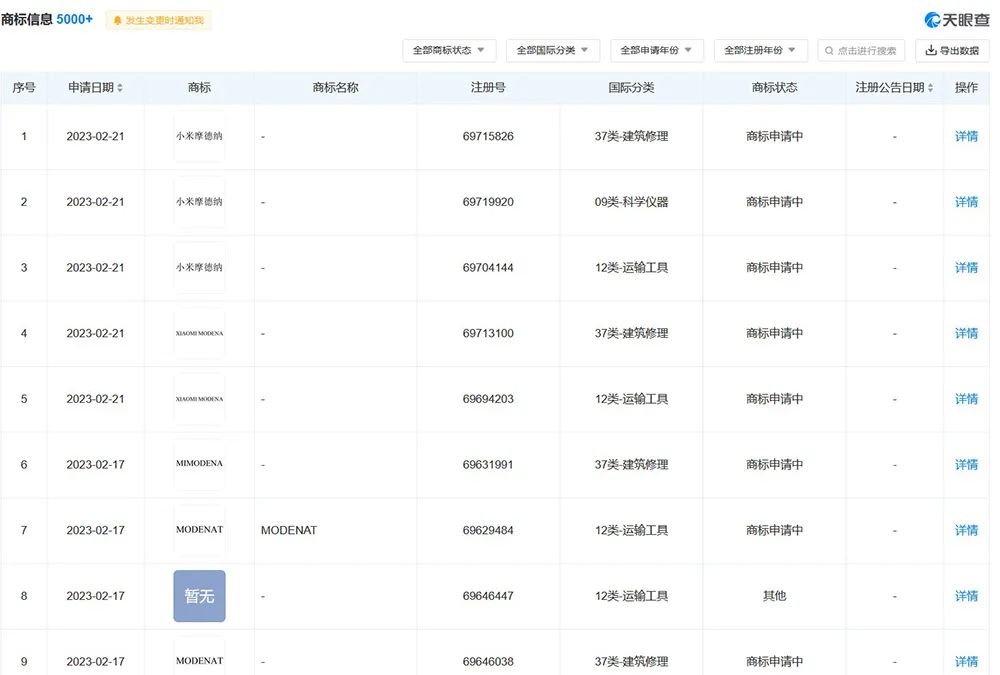Click registration number 69631991

488,464
